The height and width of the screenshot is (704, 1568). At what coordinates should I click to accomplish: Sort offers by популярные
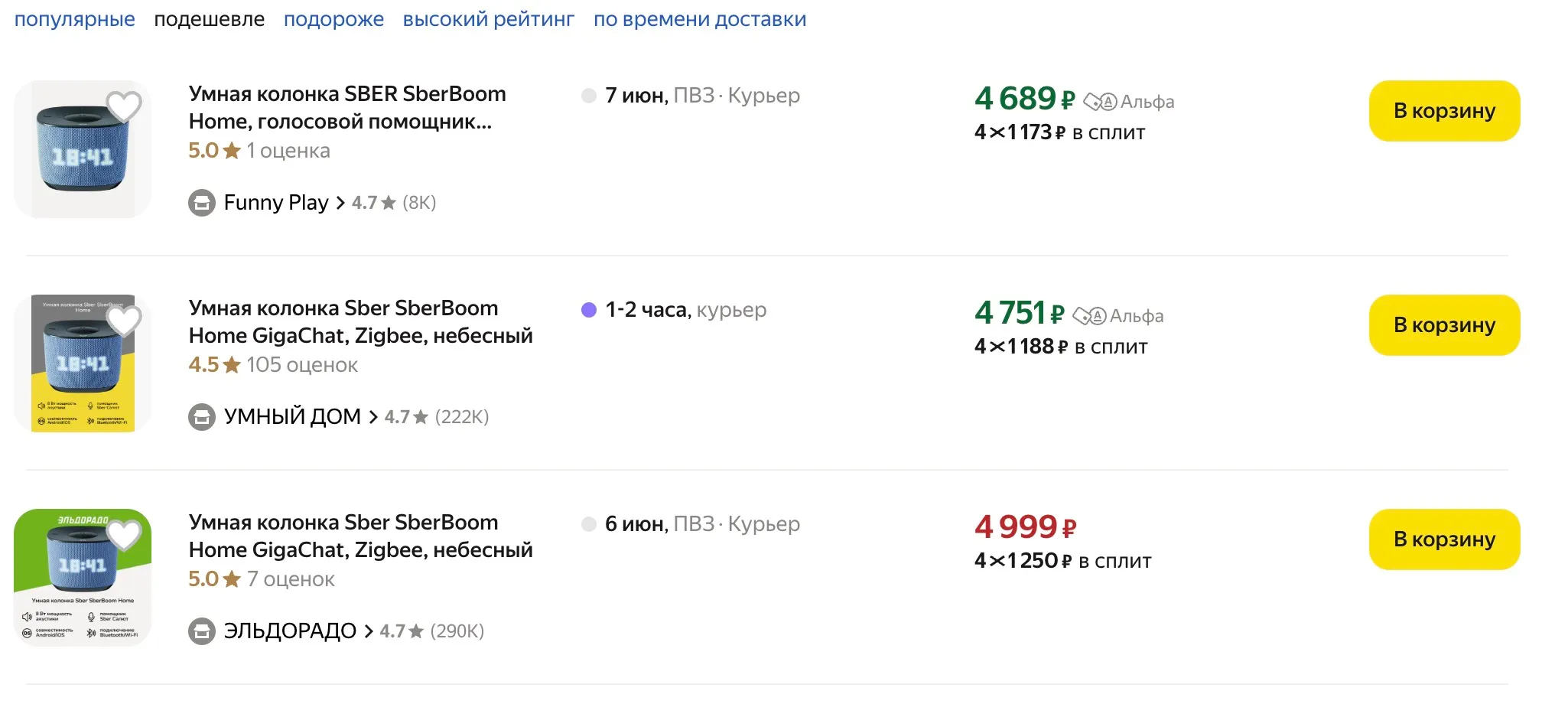click(x=74, y=19)
